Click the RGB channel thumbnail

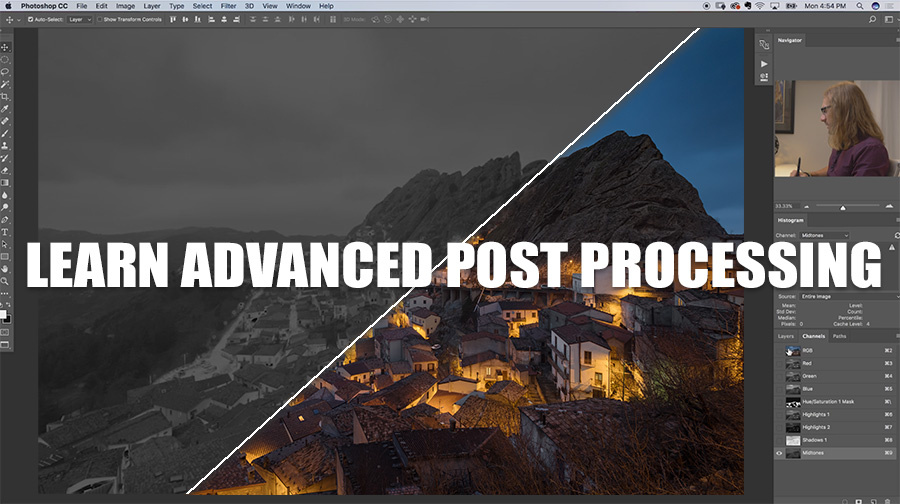tap(794, 351)
